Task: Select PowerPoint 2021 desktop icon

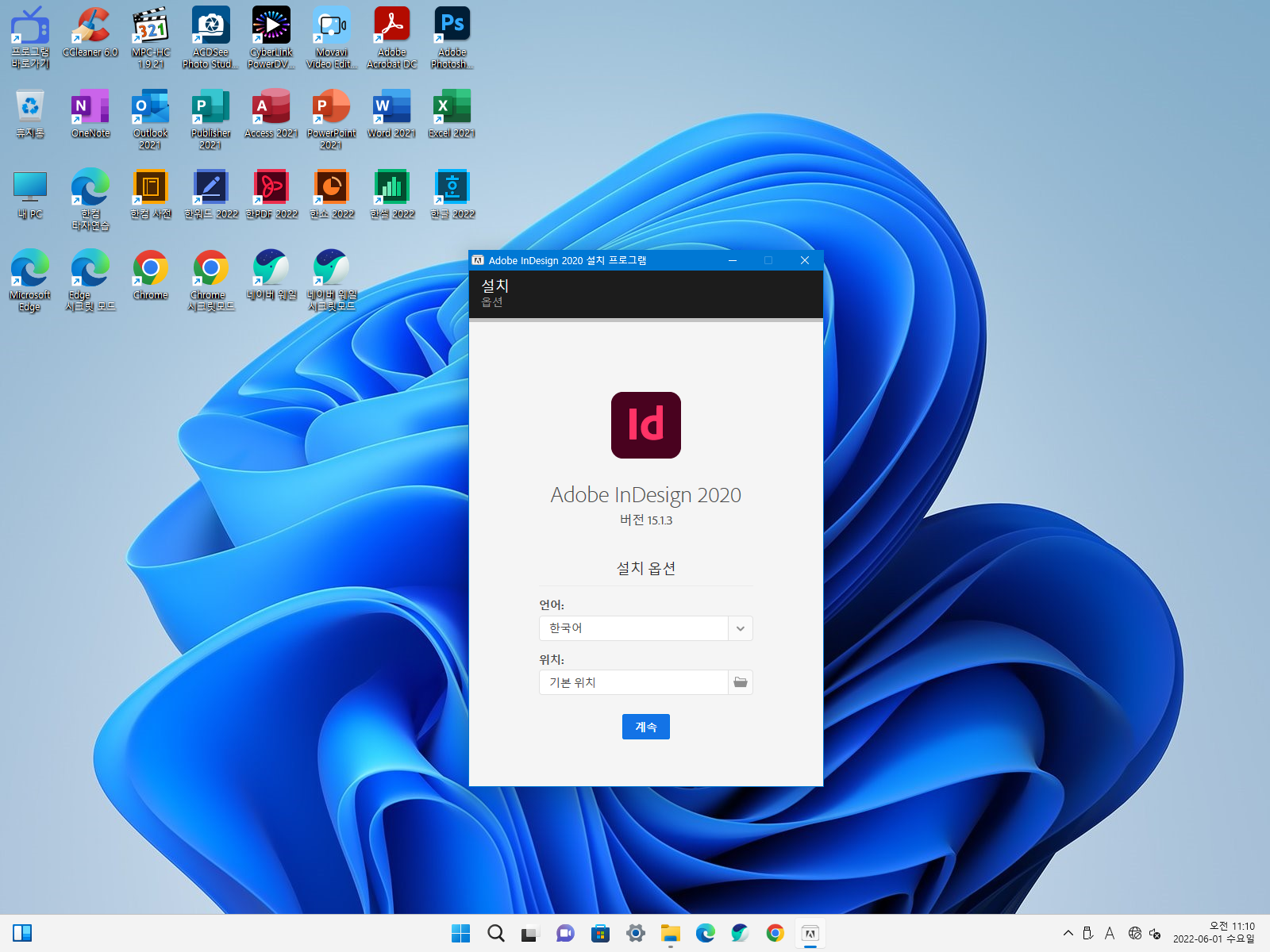Action: [332, 118]
